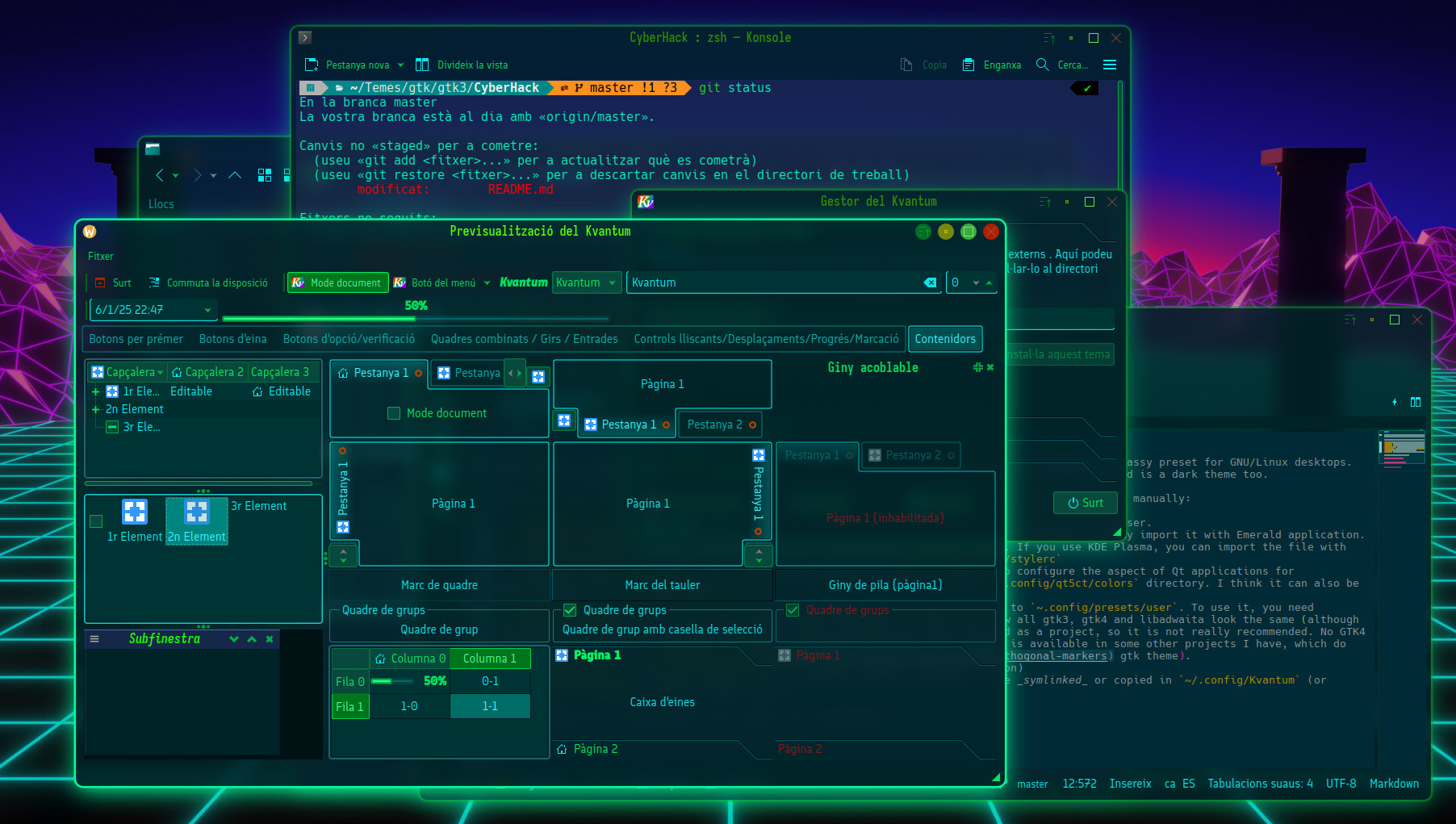The image size is (1456, 824).
Task: Click the Cerca search icon in Konsole
Action: (x=1042, y=65)
